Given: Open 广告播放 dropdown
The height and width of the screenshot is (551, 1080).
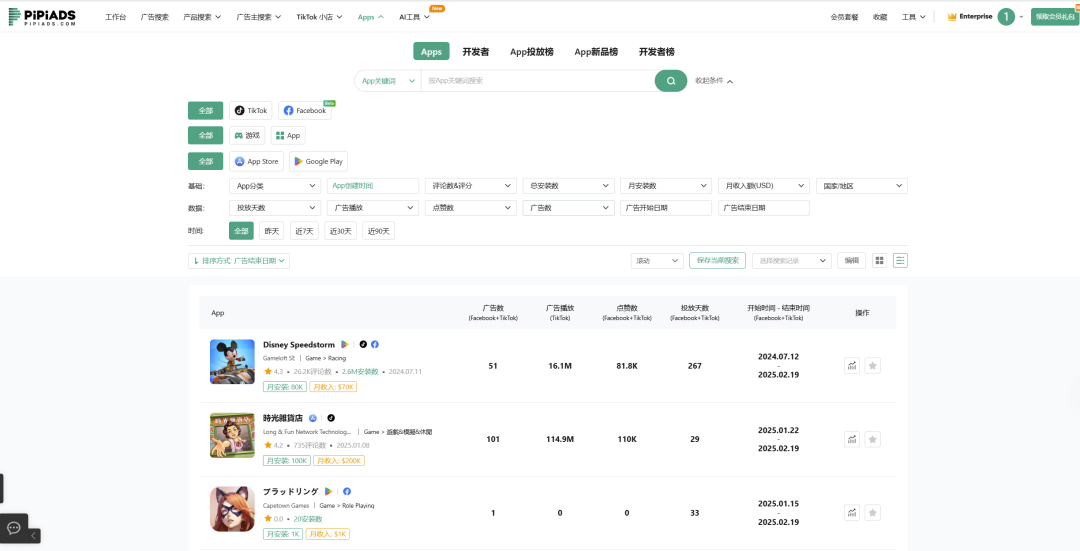Looking at the screenshot, I should coord(373,207).
